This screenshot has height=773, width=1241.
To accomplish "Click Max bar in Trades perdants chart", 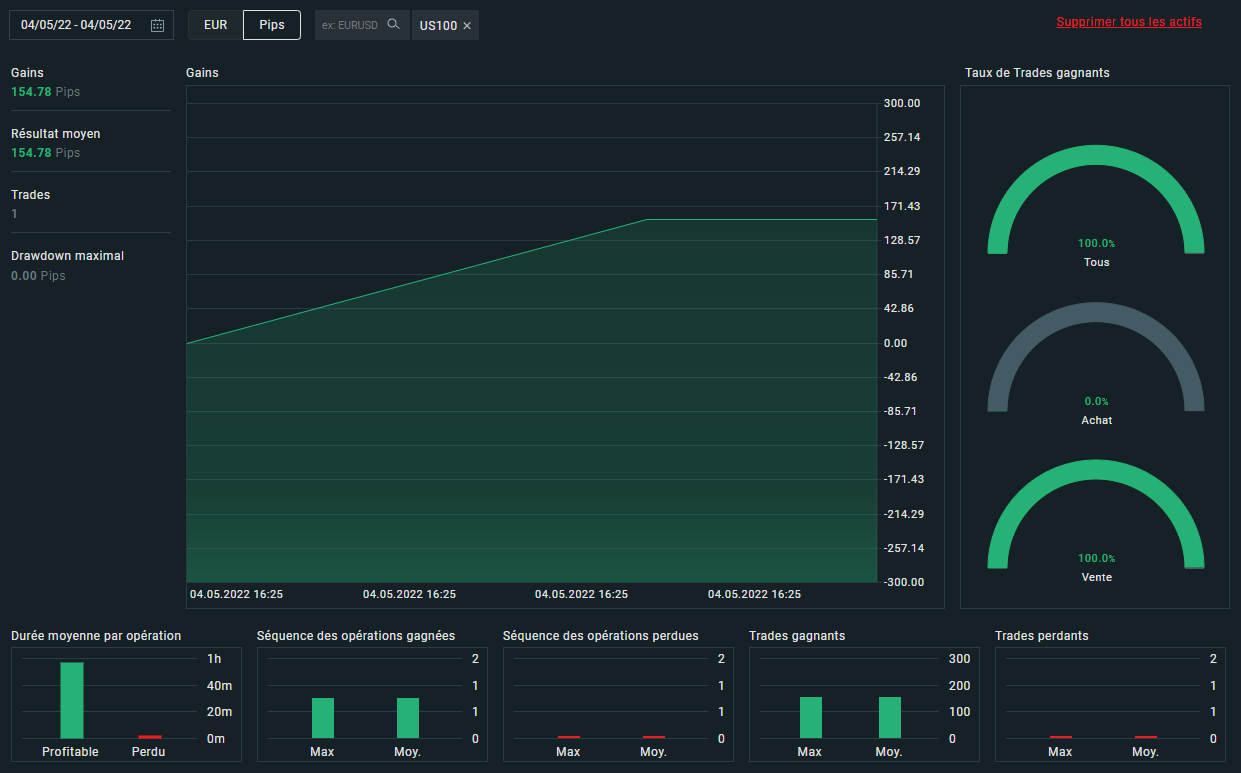I will point(1060,736).
